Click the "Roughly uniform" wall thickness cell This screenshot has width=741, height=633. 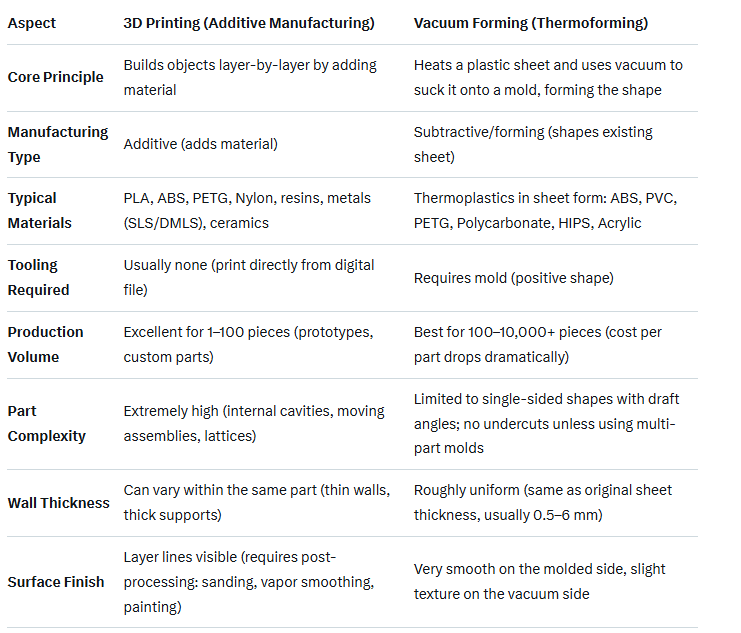(x=543, y=502)
